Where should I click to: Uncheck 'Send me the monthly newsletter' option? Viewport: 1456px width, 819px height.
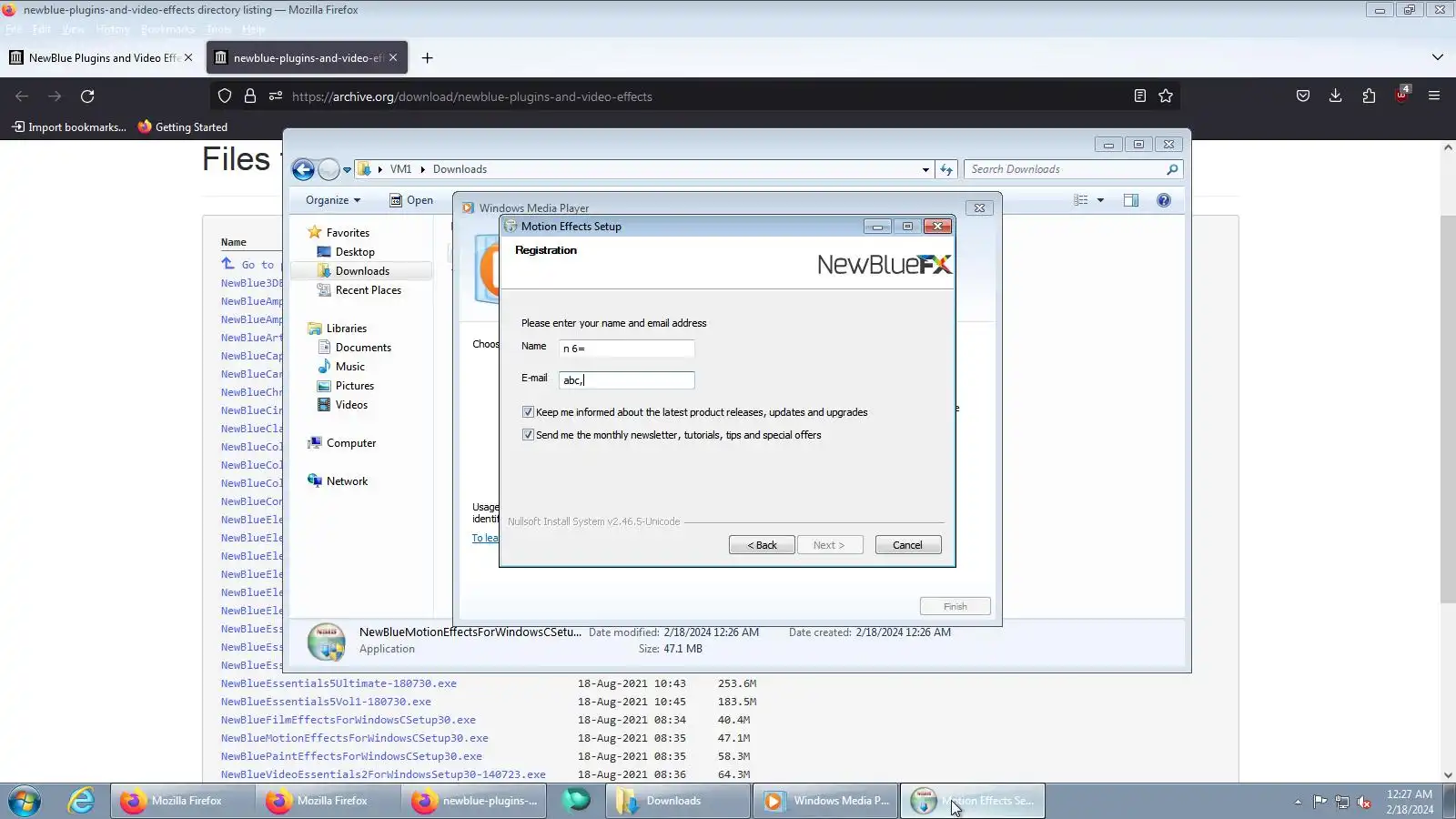point(528,435)
